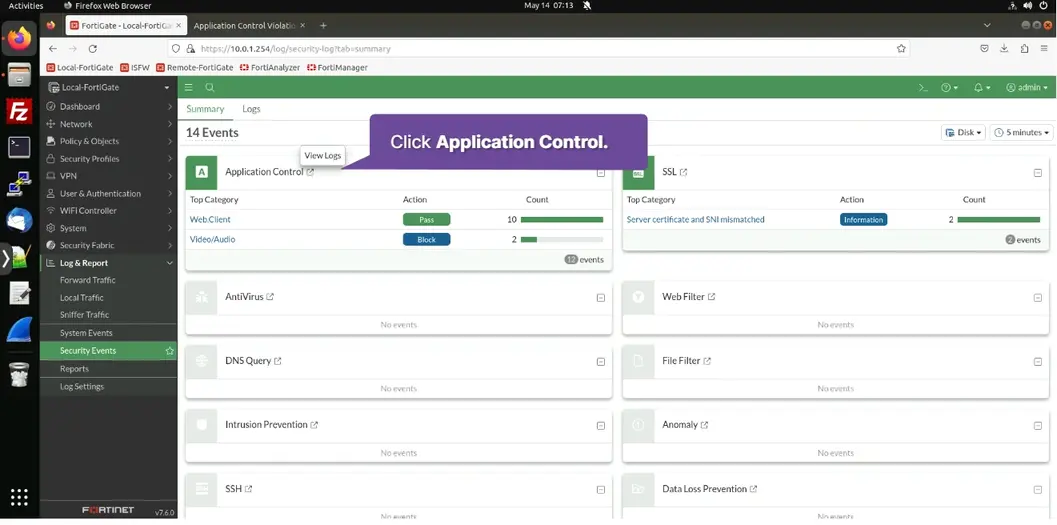Bookmark this page with the star icon
This screenshot has width=1057, height=525.
click(x=901, y=49)
